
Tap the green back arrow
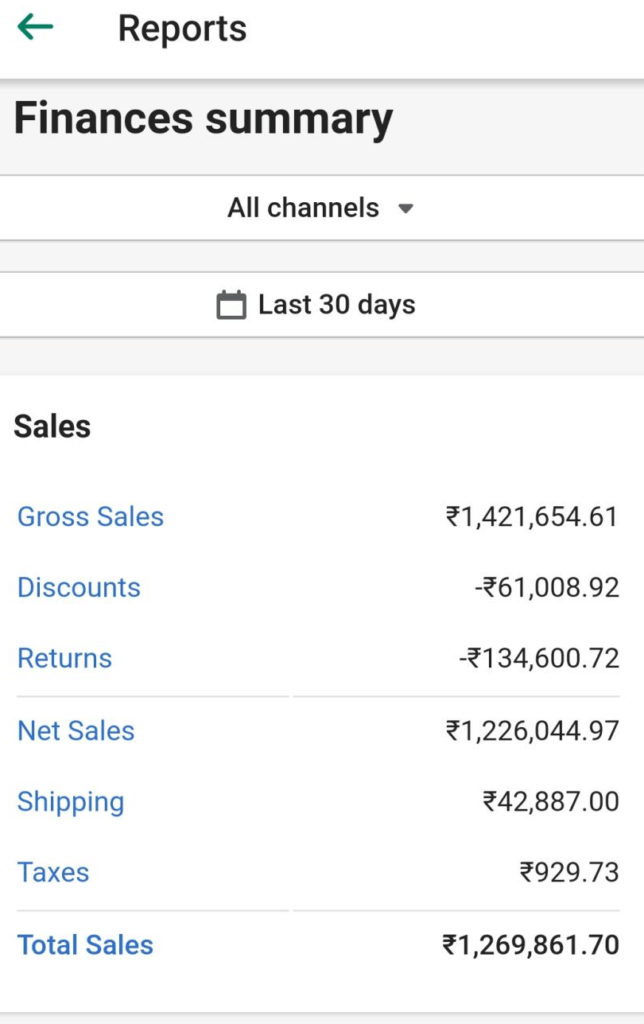tap(35, 27)
